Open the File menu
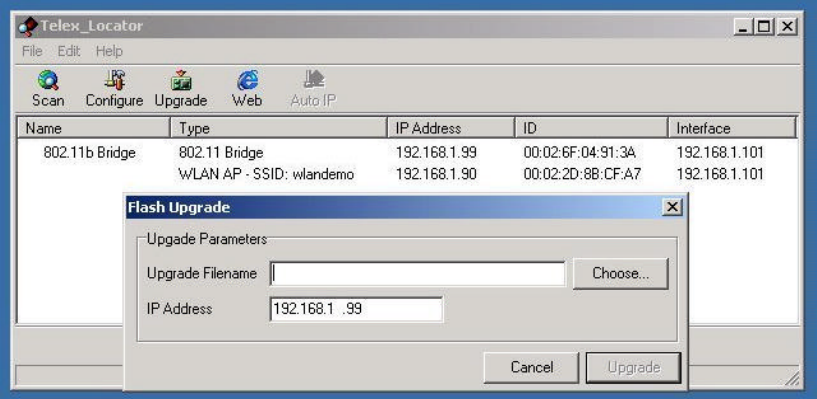This screenshot has height=399, width=817. point(32,51)
